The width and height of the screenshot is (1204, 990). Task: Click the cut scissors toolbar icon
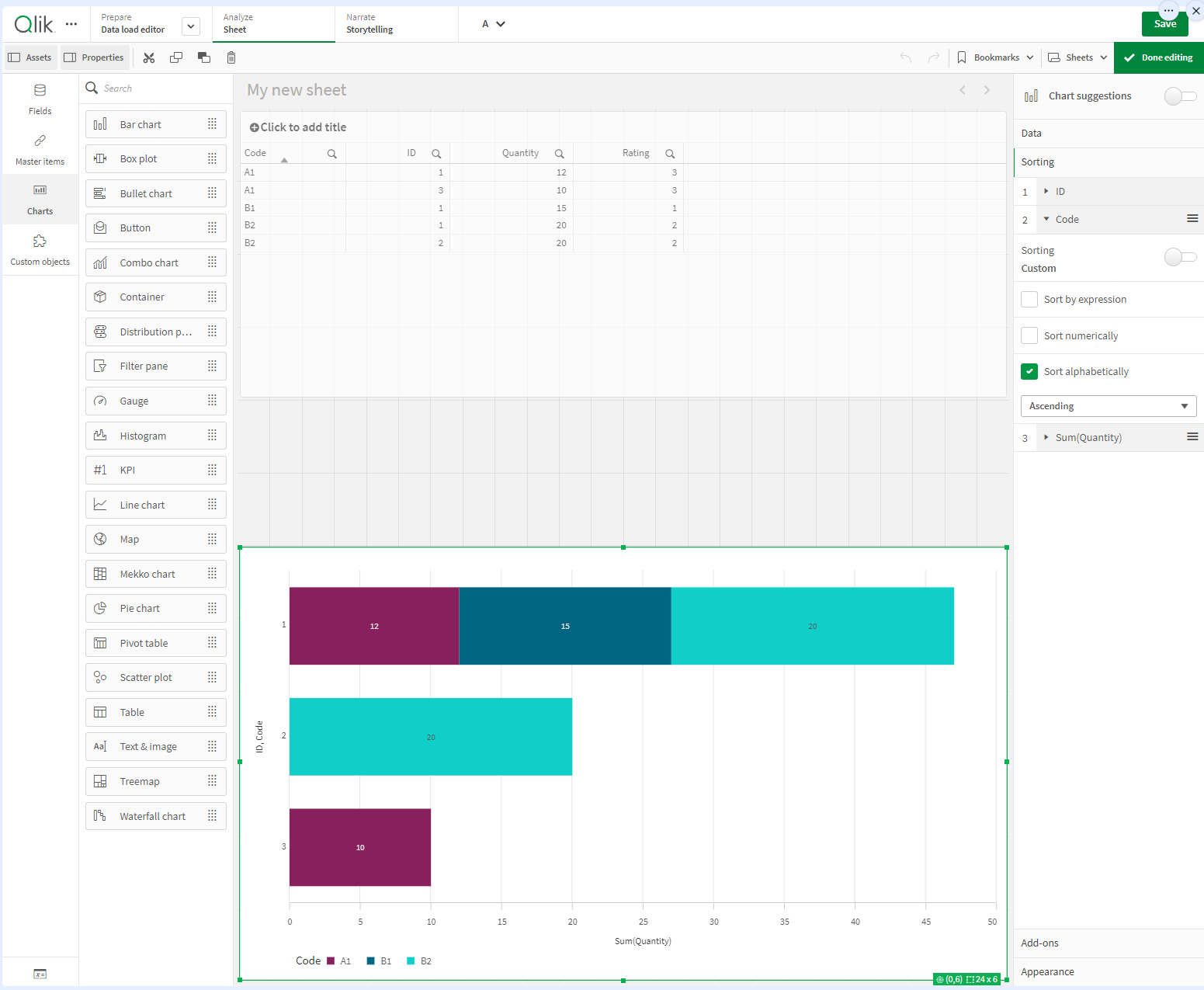148,57
